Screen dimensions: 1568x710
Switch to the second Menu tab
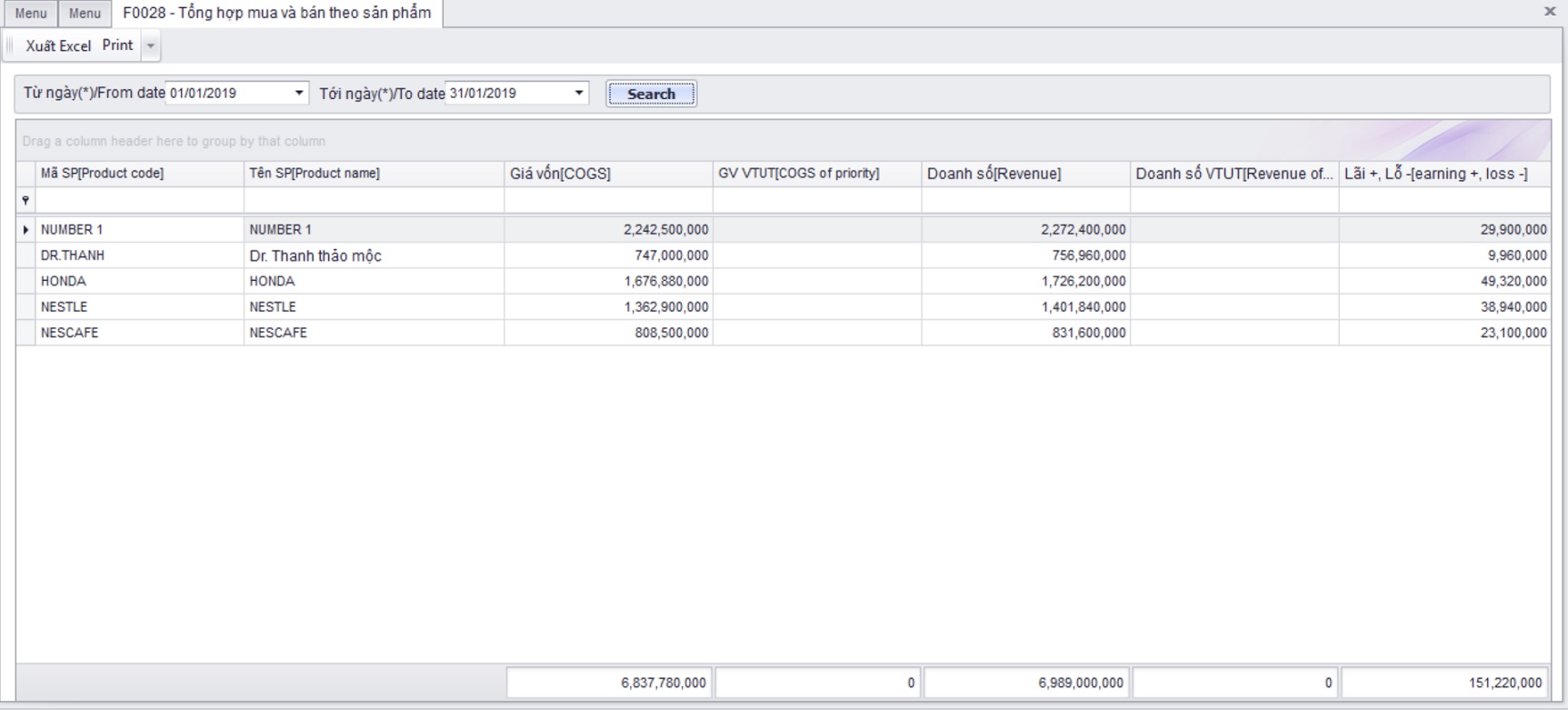(85, 13)
